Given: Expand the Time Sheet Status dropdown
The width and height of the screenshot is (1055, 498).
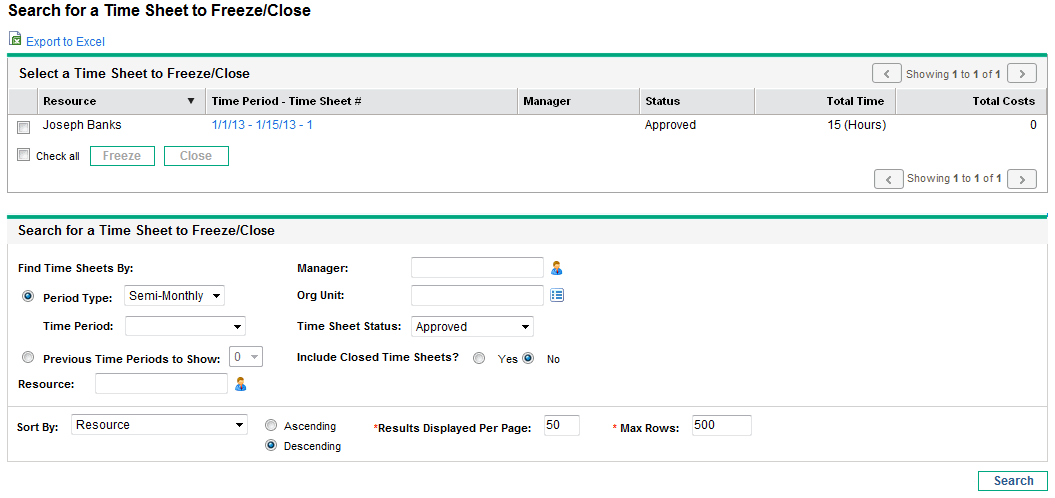Looking at the screenshot, I should tap(472, 327).
